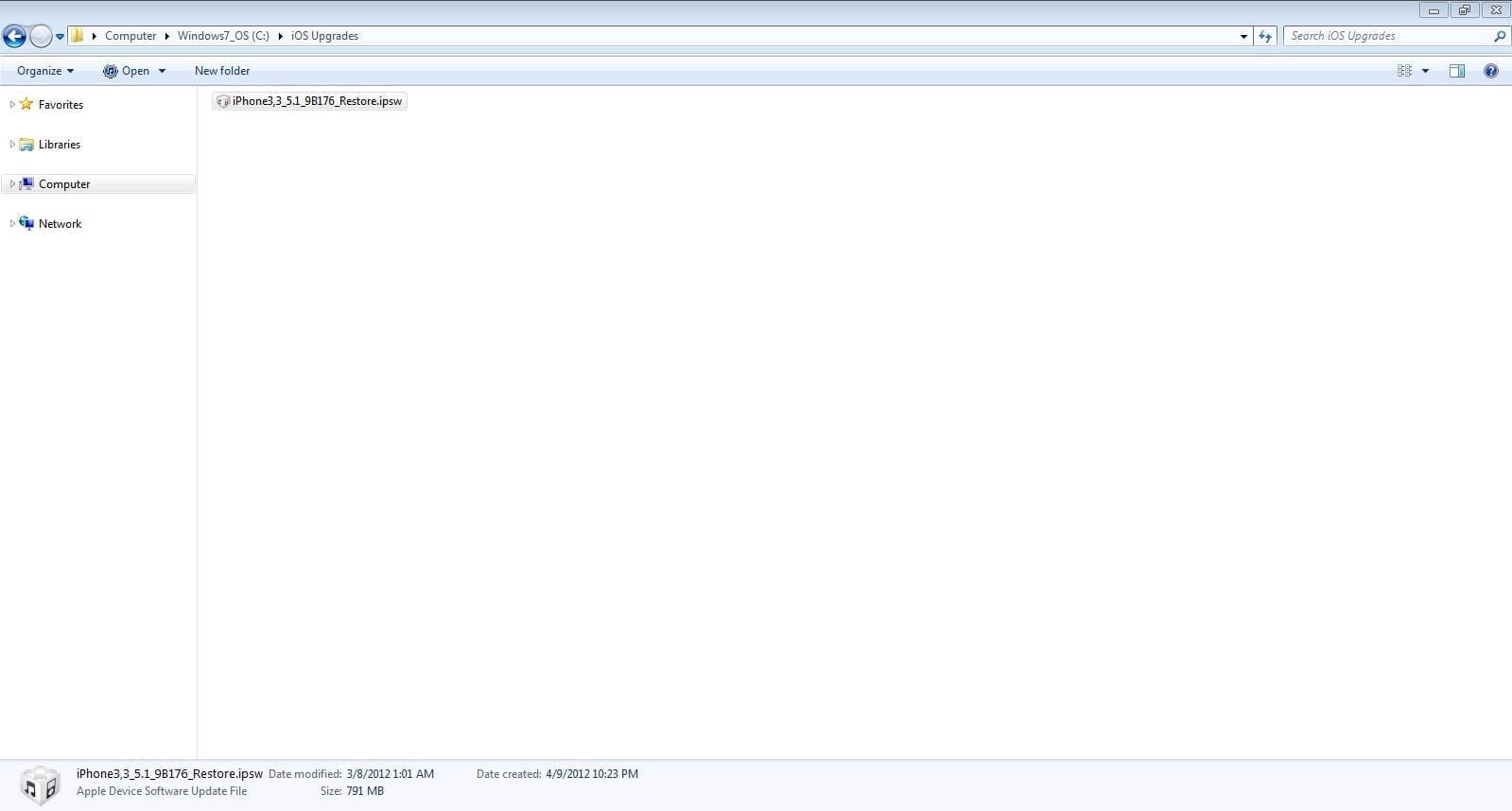Open the Organize menu
The width and height of the screenshot is (1512, 811).
pyautogui.click(x=45, y=71)
